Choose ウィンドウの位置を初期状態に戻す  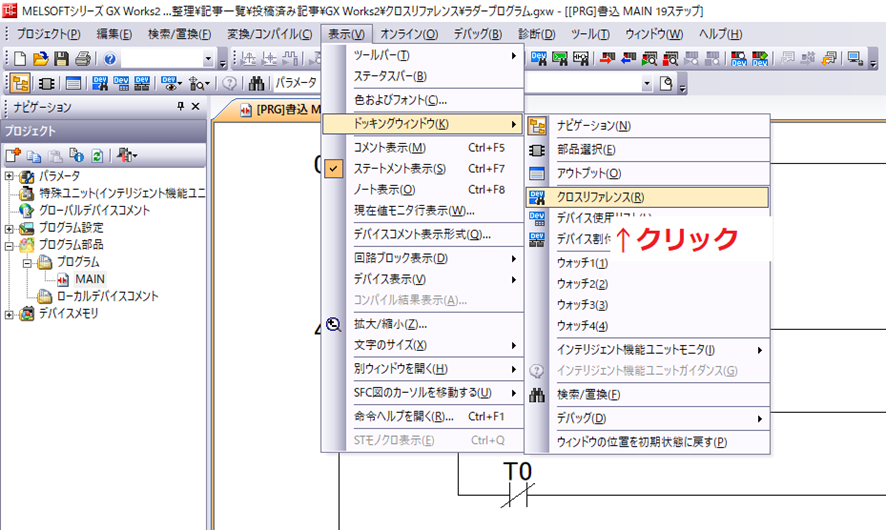(x=648, y=442)
